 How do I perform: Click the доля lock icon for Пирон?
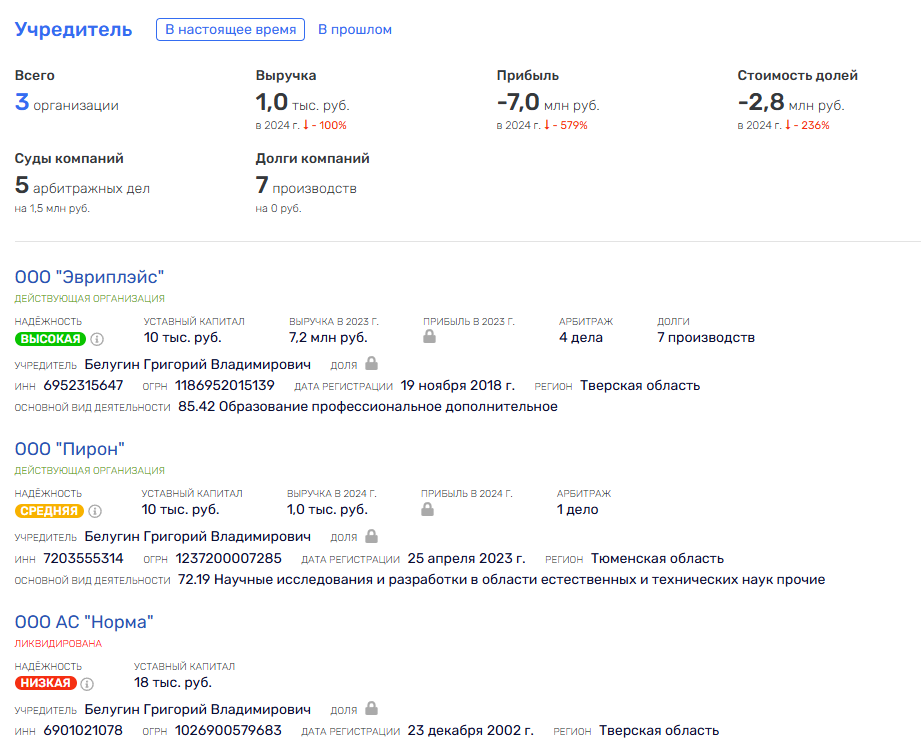(371, 536)
